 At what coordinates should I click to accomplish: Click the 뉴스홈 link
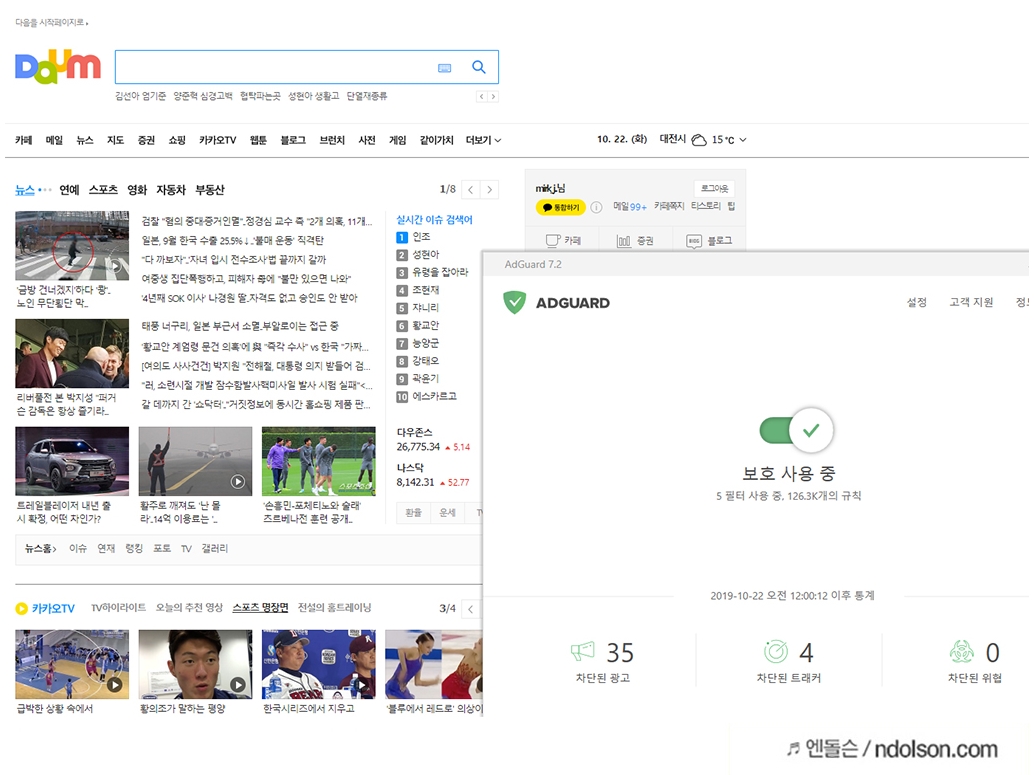tap(40, 549)
